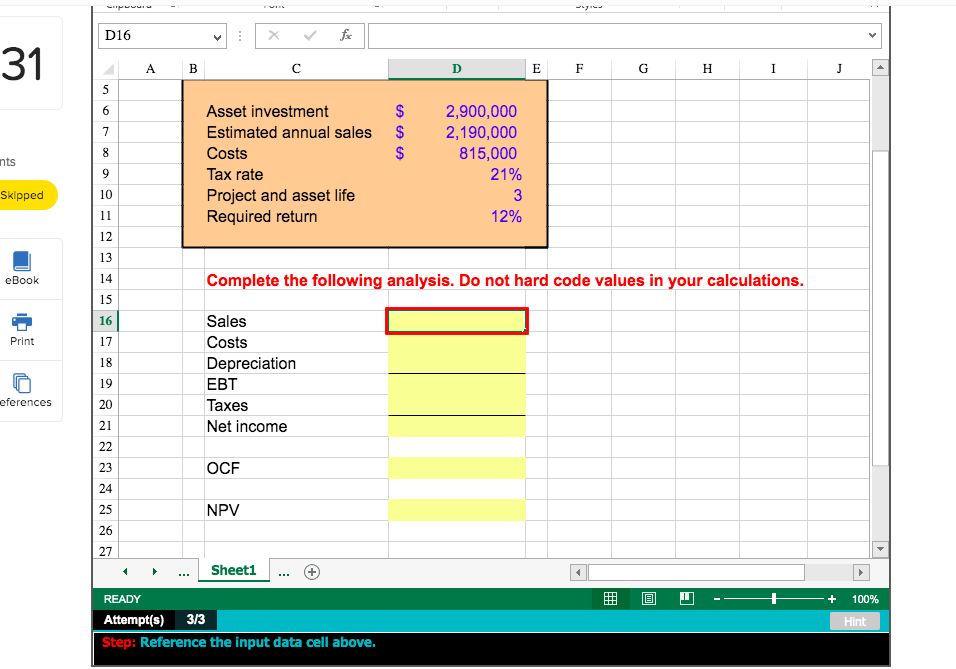Switch to the Sheet1 tab
The width and height of the screenshot is (956, 669).
pos(233,571)
